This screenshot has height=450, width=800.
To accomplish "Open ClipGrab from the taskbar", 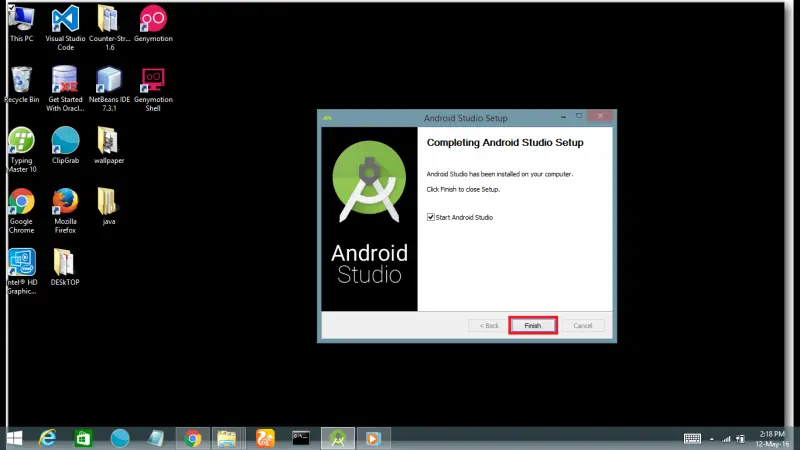I will point(120,438).
